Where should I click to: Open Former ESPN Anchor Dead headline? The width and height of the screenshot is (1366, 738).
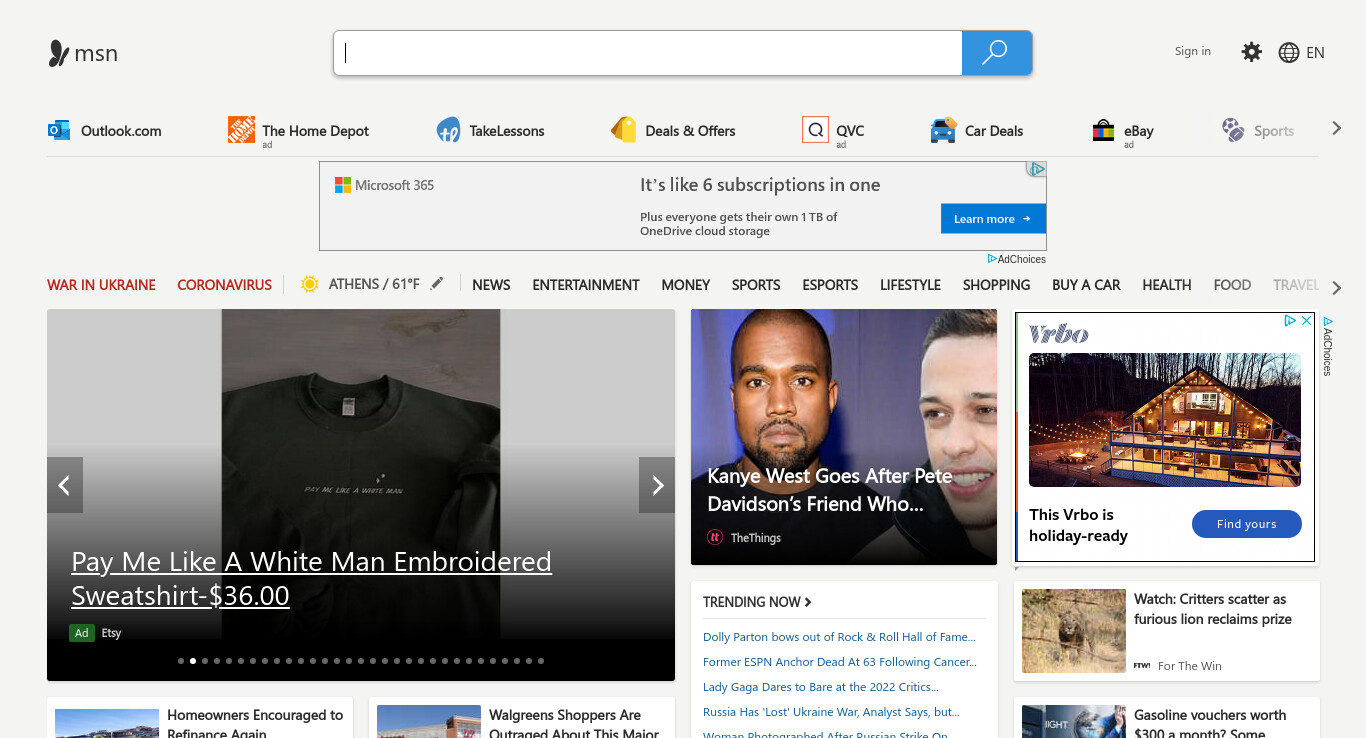pos(840,662)
